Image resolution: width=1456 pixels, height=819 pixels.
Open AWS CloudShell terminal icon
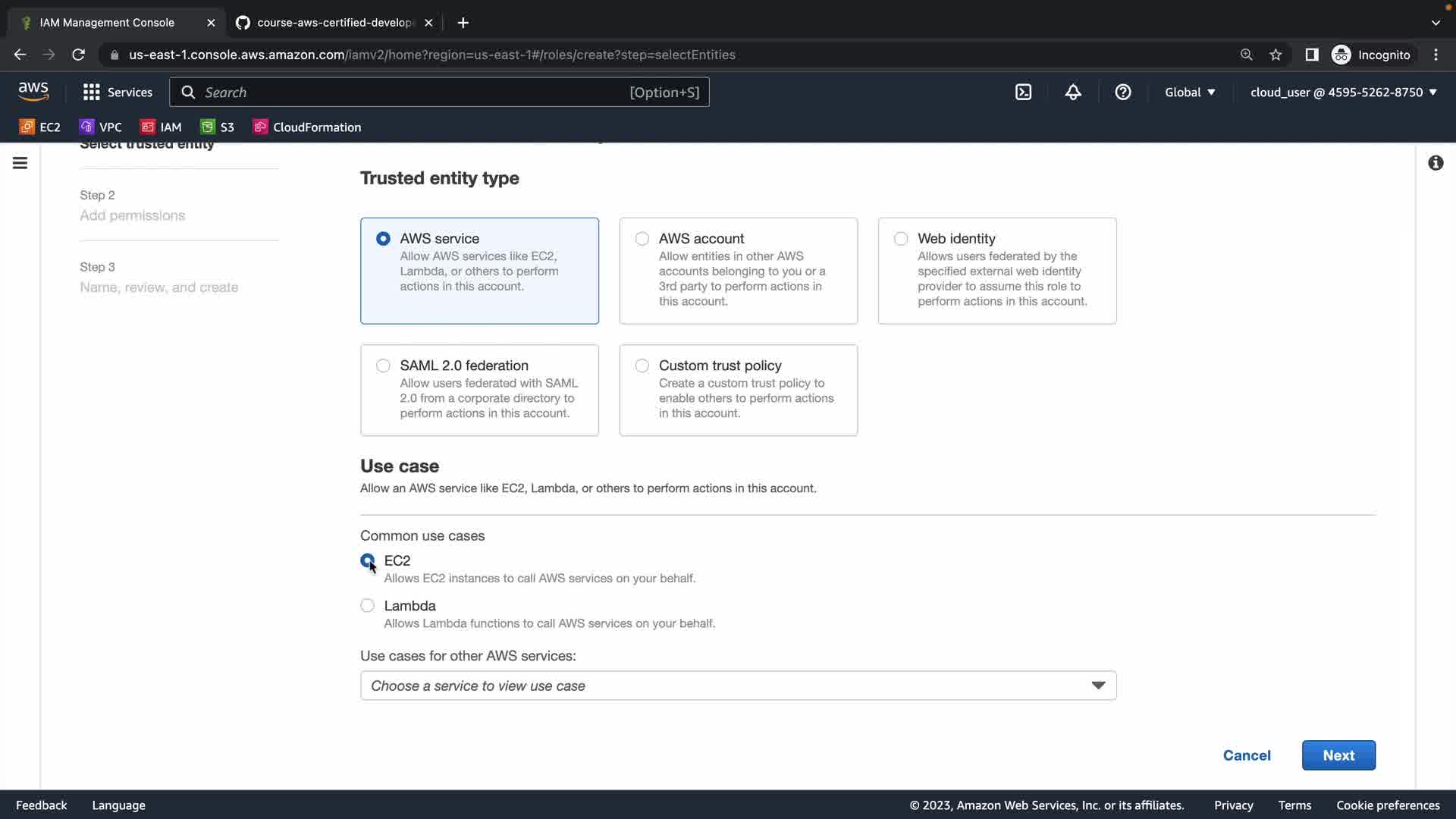pos(1023,92)
